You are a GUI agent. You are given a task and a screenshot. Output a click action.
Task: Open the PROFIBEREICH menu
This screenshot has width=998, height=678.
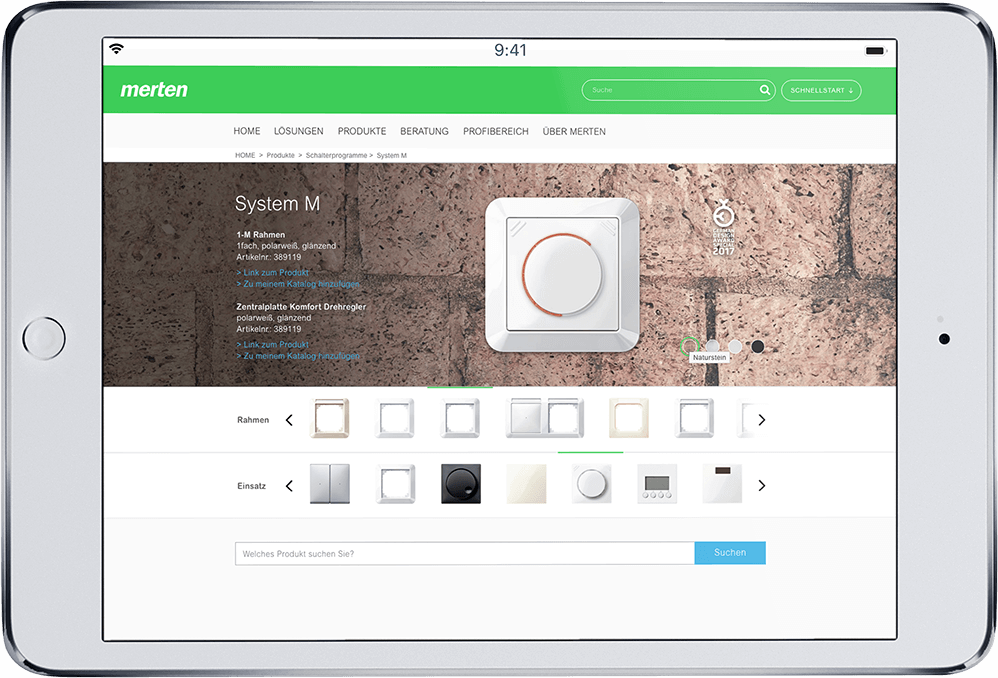tap(495, 131)
